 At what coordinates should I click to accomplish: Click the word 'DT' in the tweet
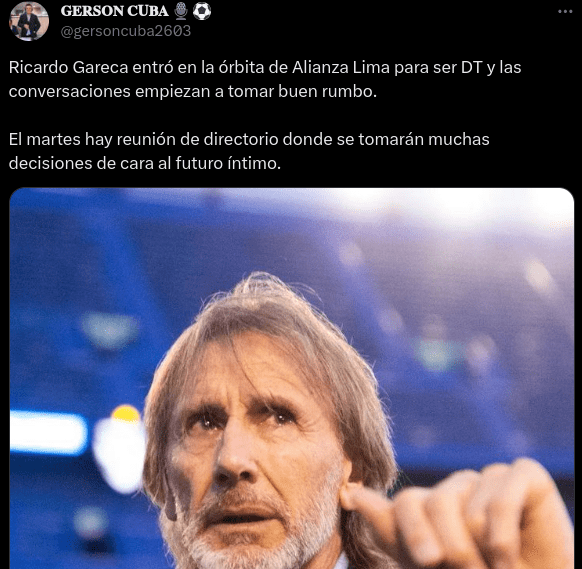click(471, 68)
